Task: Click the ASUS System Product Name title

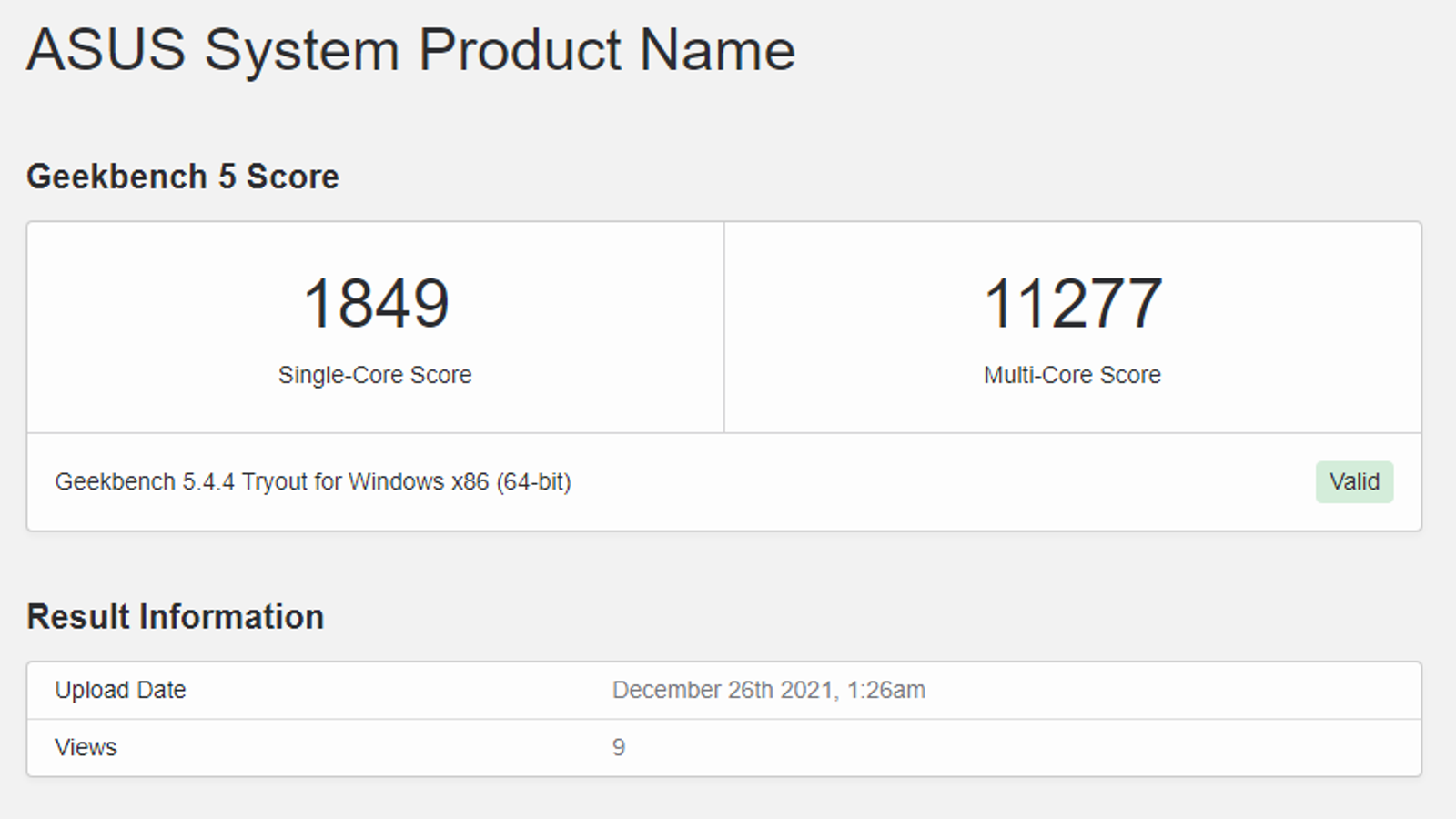Action: click(410, 49)
